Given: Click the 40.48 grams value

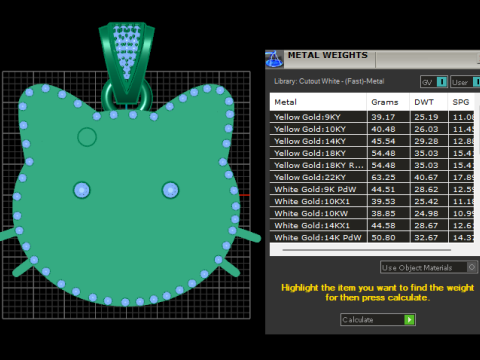Looking at the screenshot, I should tap(383, 129).
